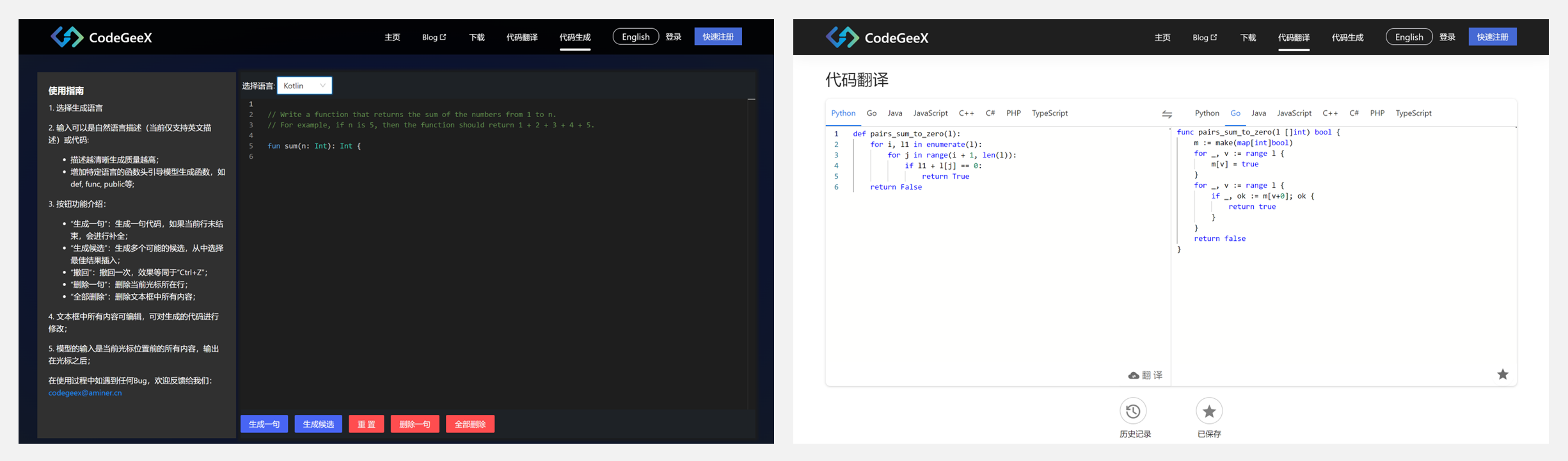Click 重置 red button

coord(366,424)
